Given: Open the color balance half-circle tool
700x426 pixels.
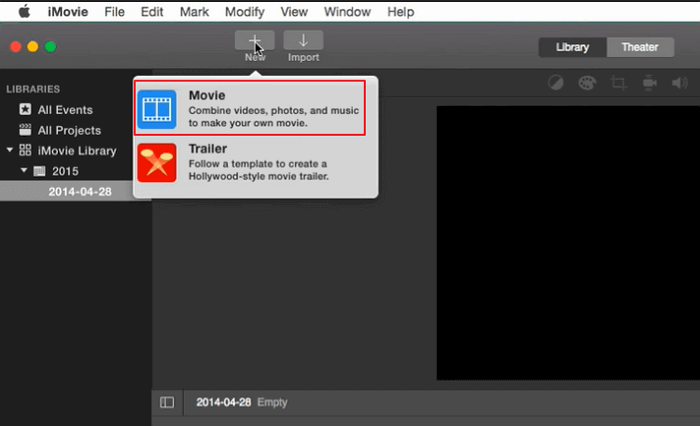Looking at the screenshot, I should coord(556,84).
